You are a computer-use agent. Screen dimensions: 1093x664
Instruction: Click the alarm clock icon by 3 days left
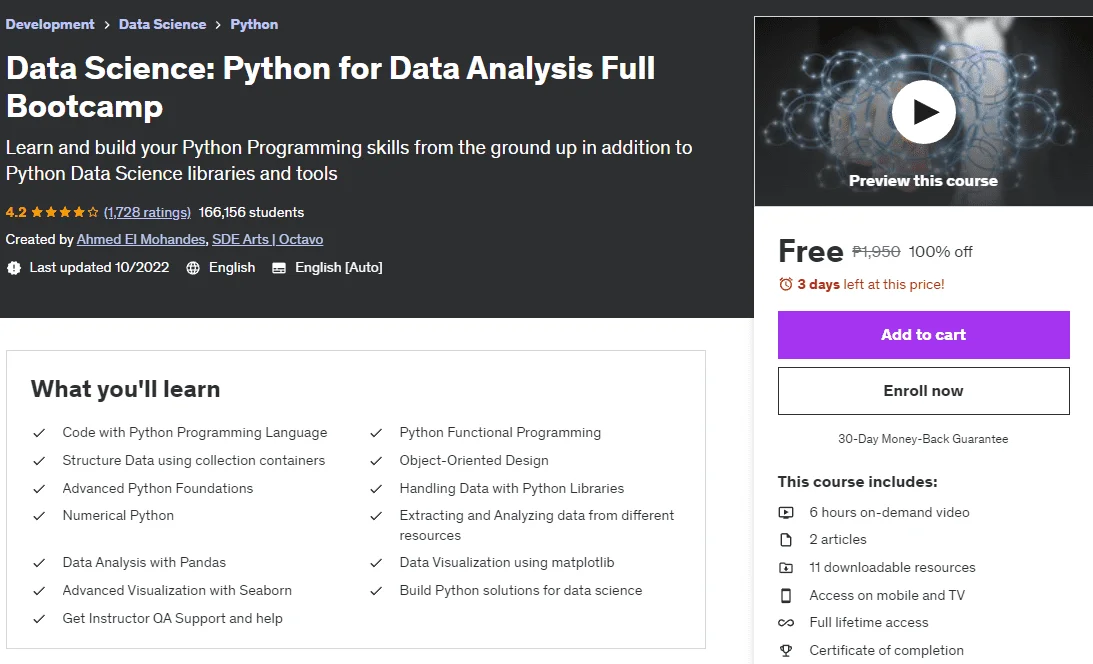(786, 284)
